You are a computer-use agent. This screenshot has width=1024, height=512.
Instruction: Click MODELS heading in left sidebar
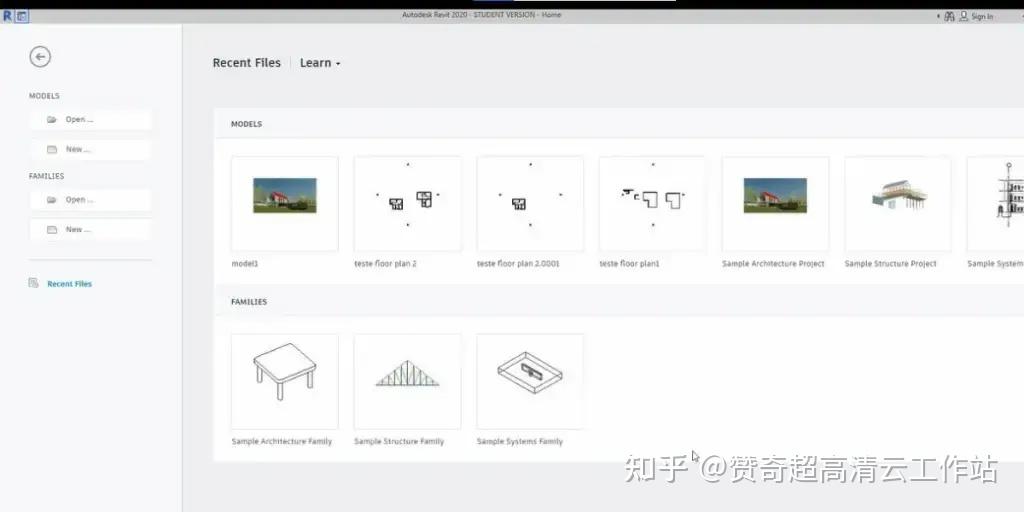pos(44,96)
